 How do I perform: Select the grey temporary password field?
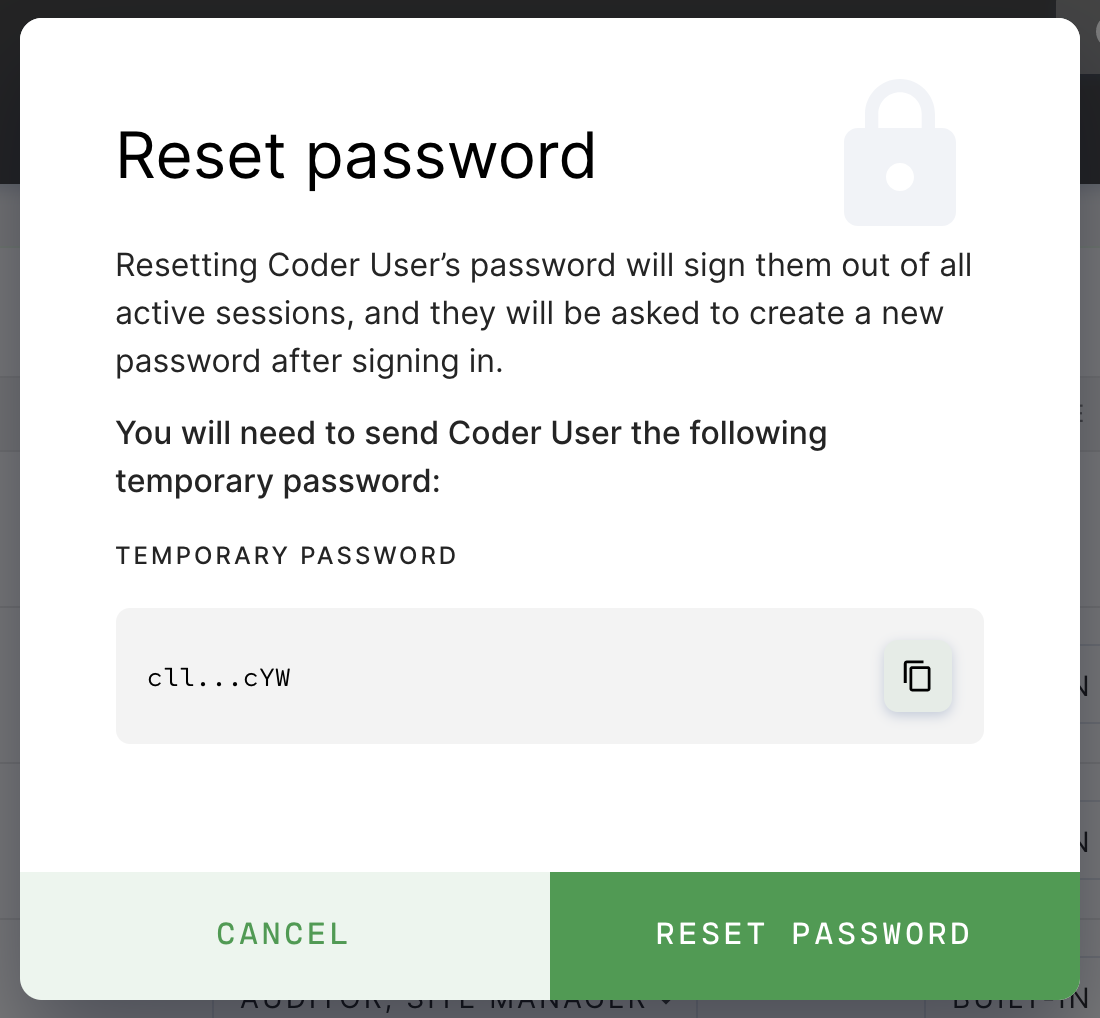550,676
